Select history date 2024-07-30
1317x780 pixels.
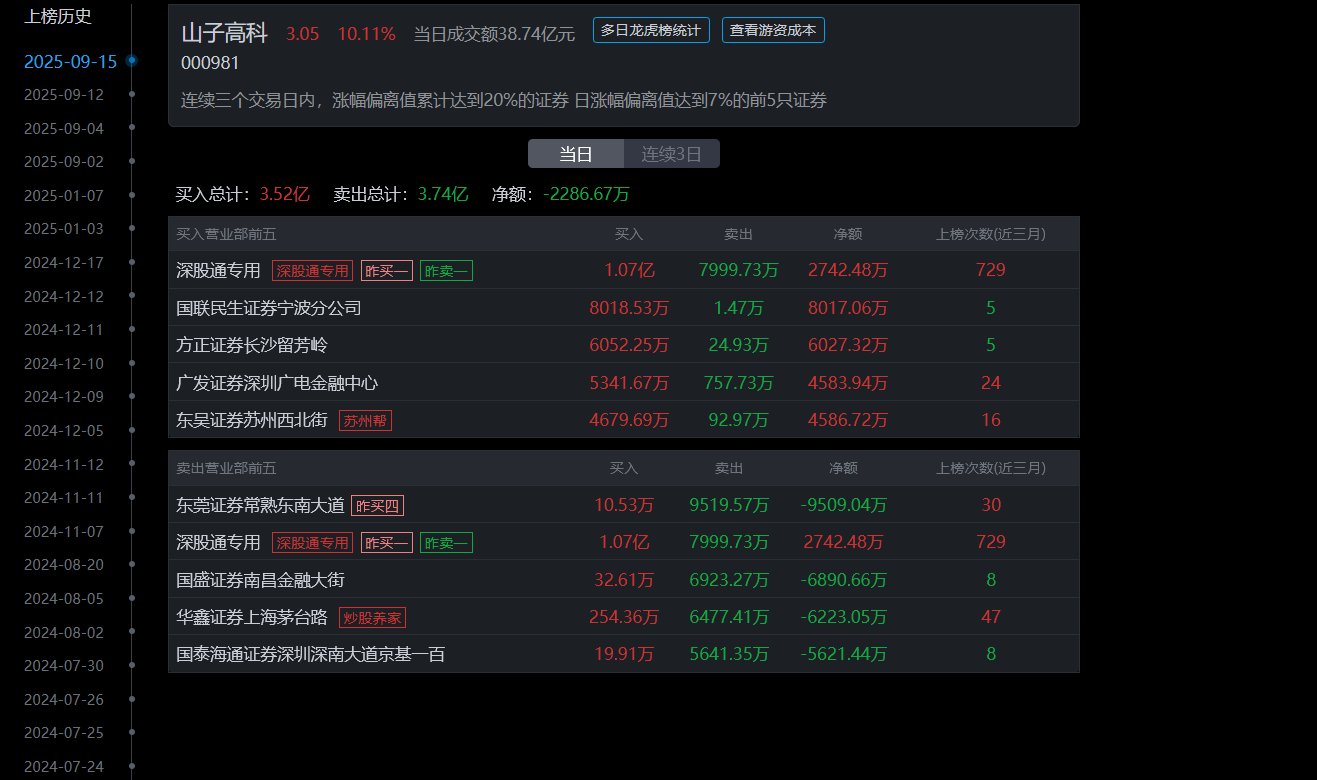(64, 665)
